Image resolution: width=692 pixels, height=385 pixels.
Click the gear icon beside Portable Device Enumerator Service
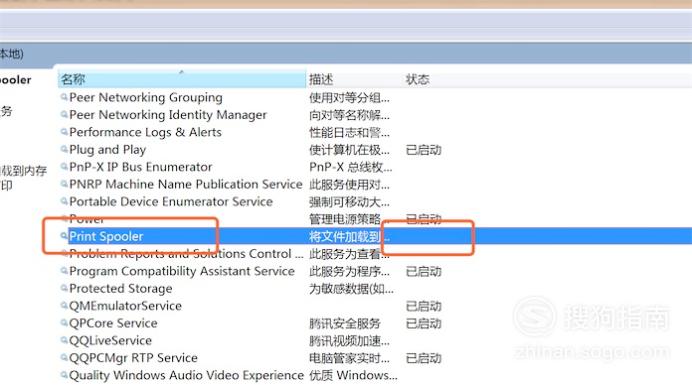point(64,202)
